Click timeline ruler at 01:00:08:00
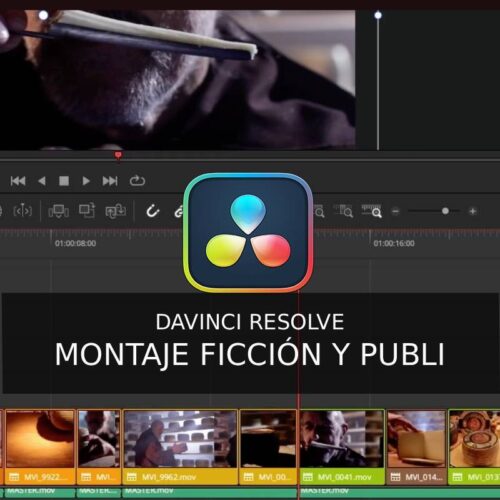The image size is (500, 500). click(75, 243)
